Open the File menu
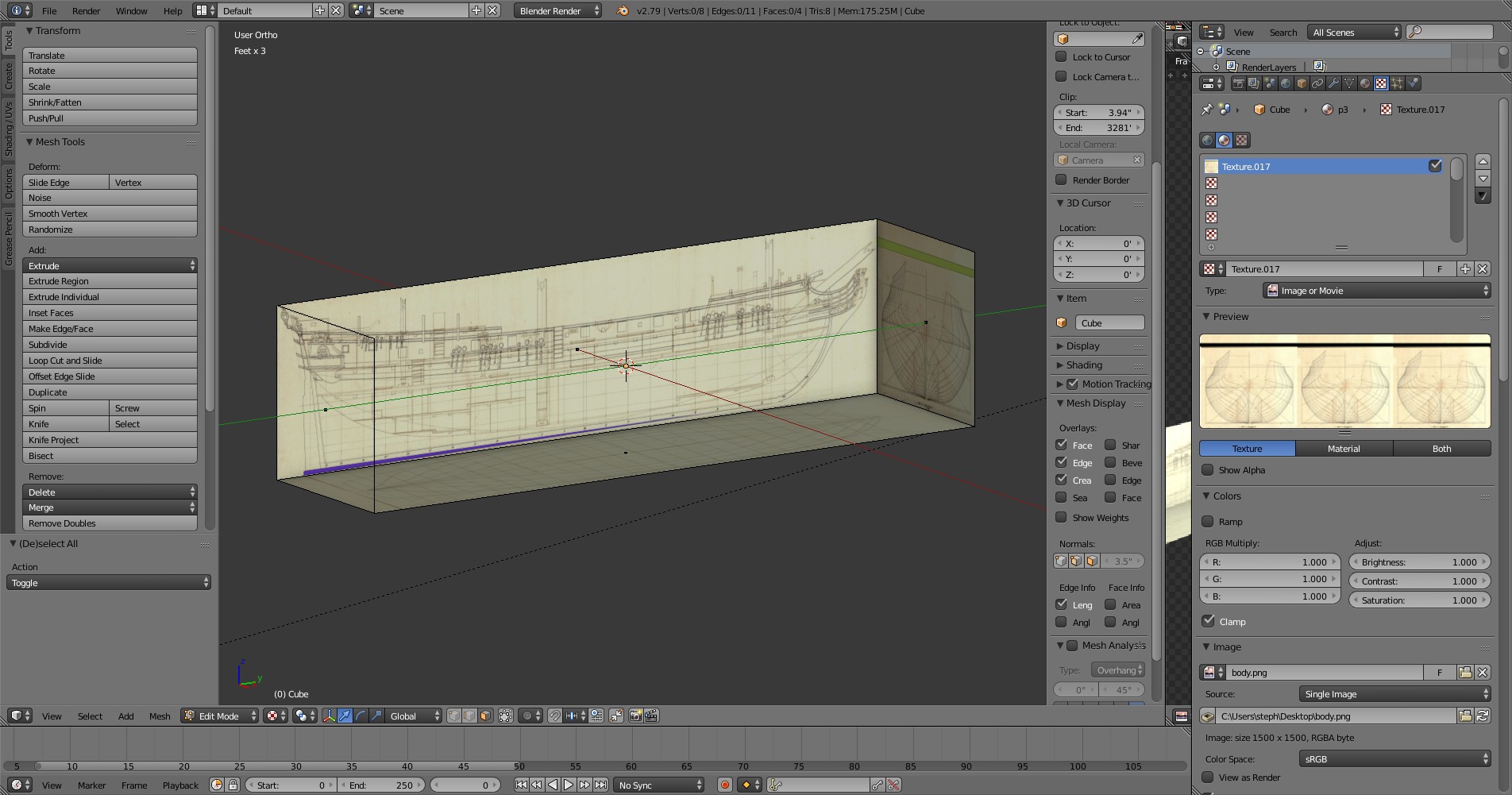 pyautogui.click(x=49, y=11)
